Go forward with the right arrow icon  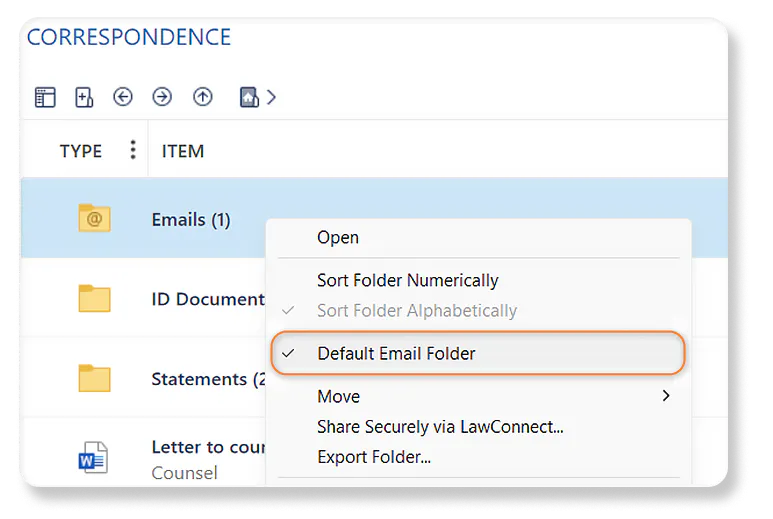tap(162, 97)
